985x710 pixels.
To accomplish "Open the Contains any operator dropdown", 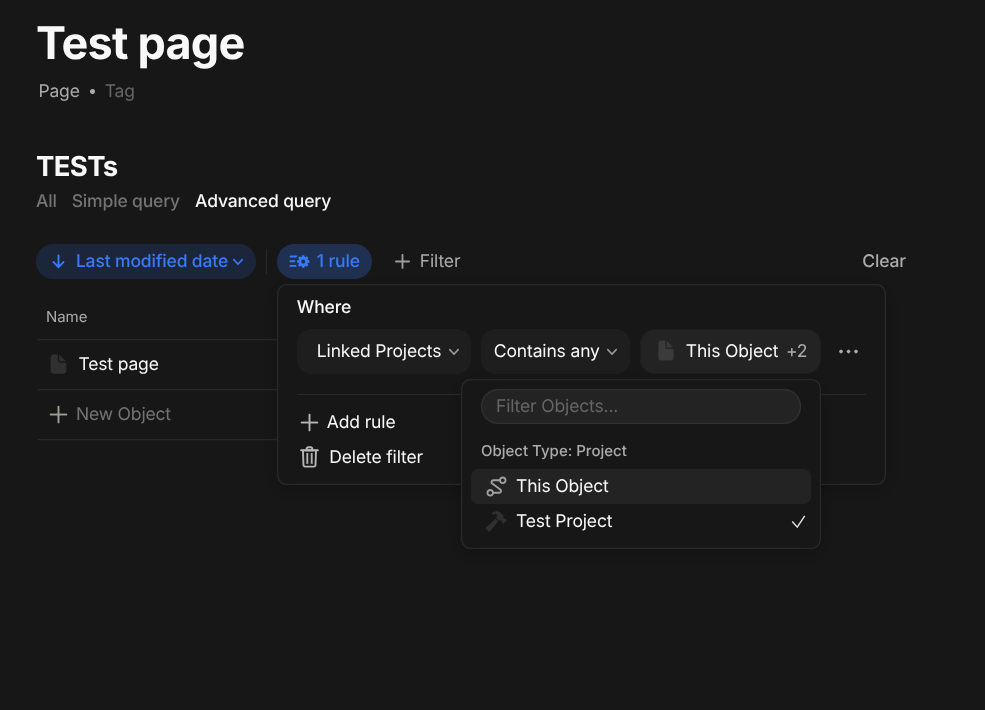I will click(555, 351).
